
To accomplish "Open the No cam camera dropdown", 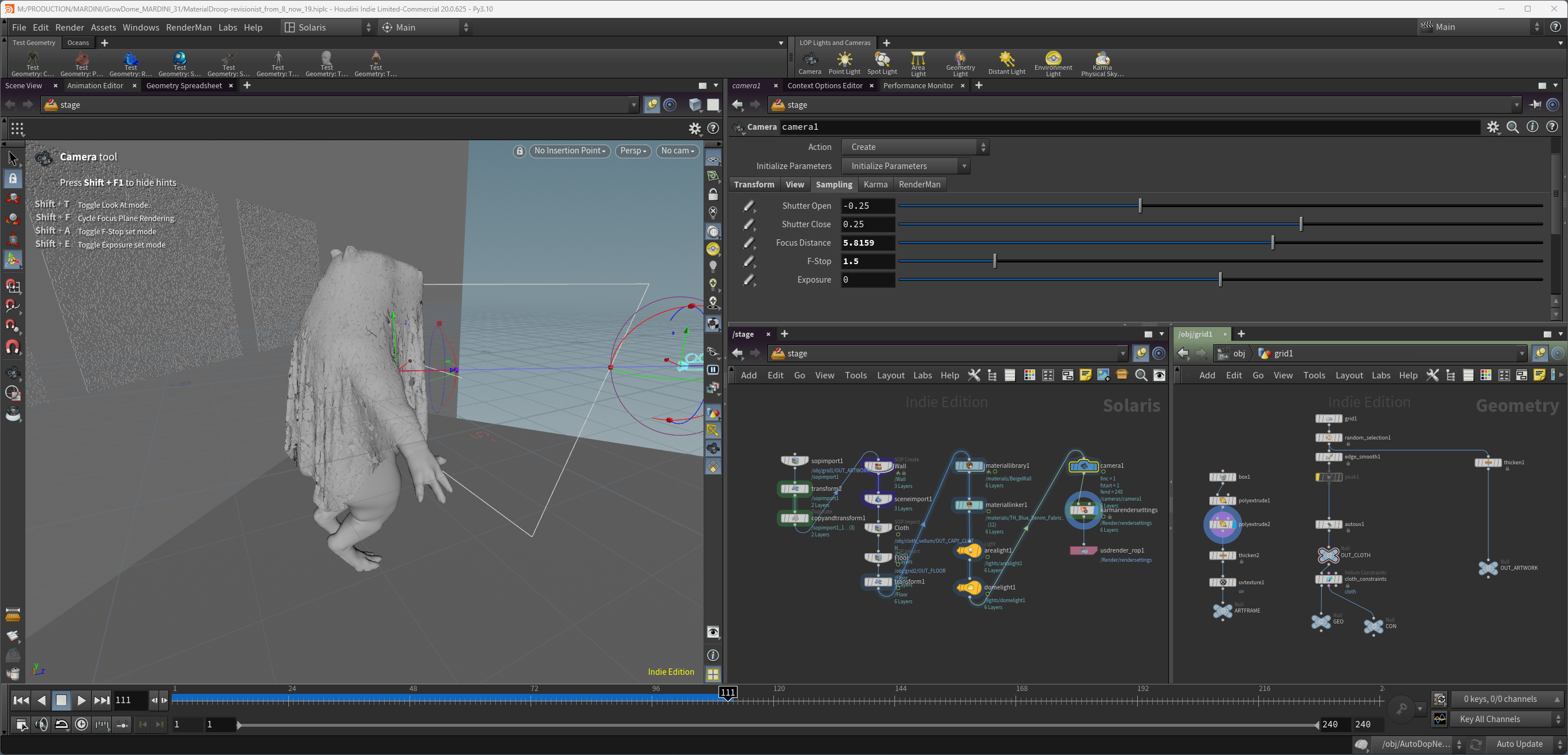I will click(678, 151).
